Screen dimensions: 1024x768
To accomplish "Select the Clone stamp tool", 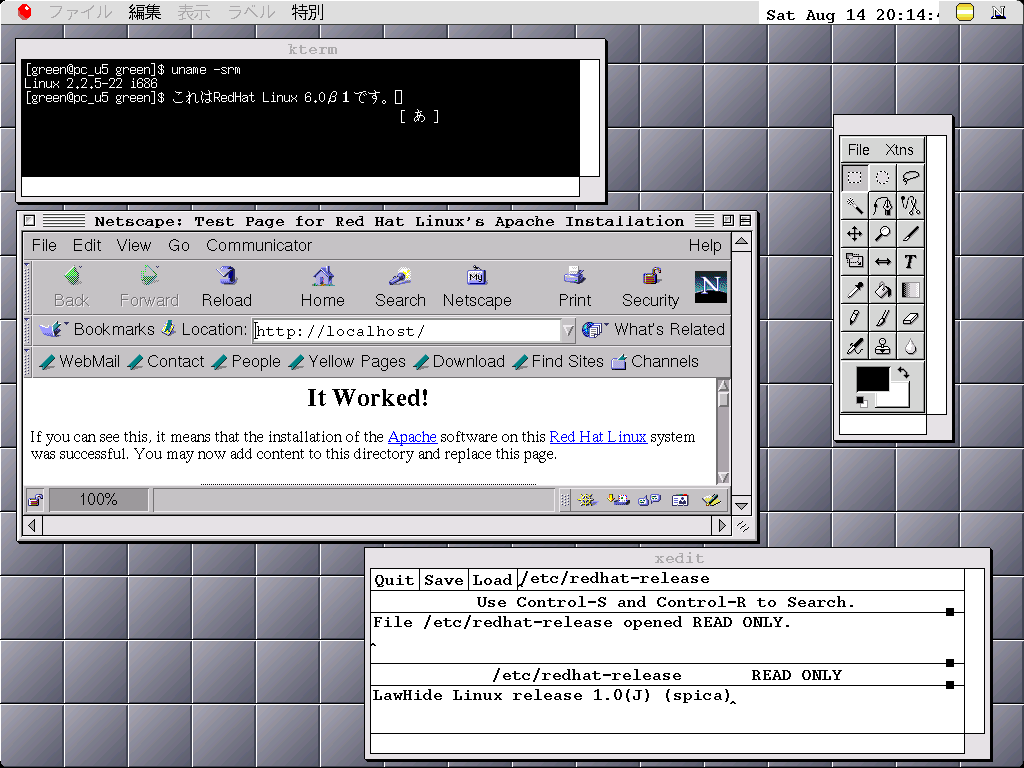I will tap(882, 346).
